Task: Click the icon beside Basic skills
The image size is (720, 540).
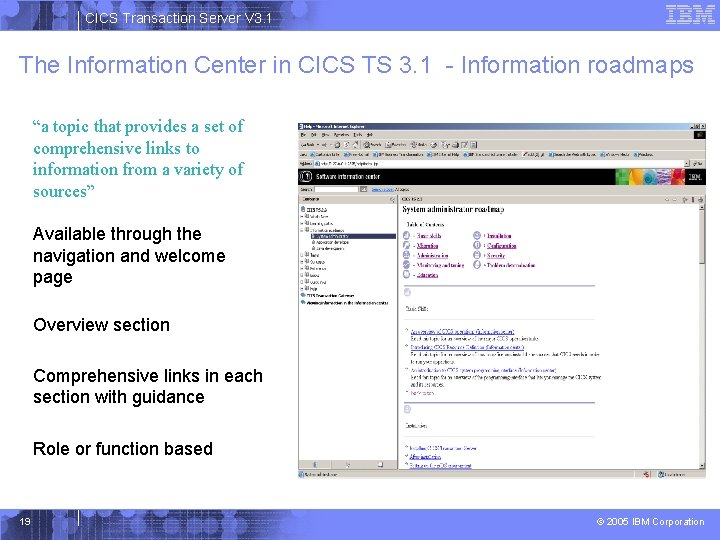Action: 406,236
